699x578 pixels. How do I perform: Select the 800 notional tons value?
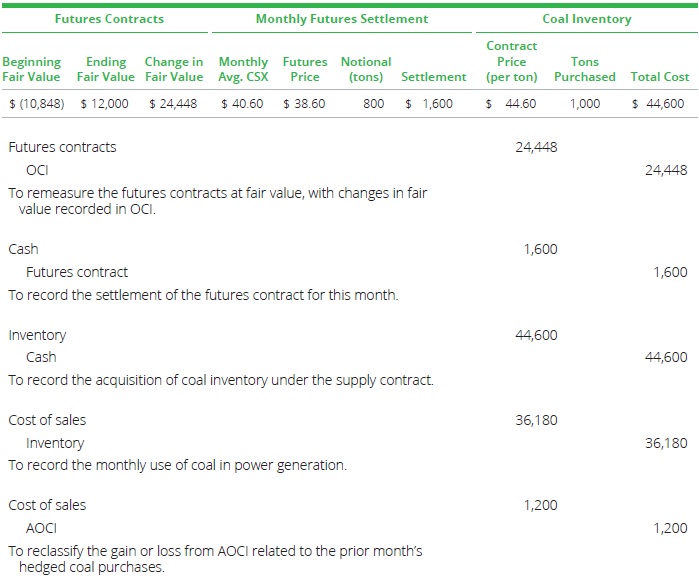(373, 103)
